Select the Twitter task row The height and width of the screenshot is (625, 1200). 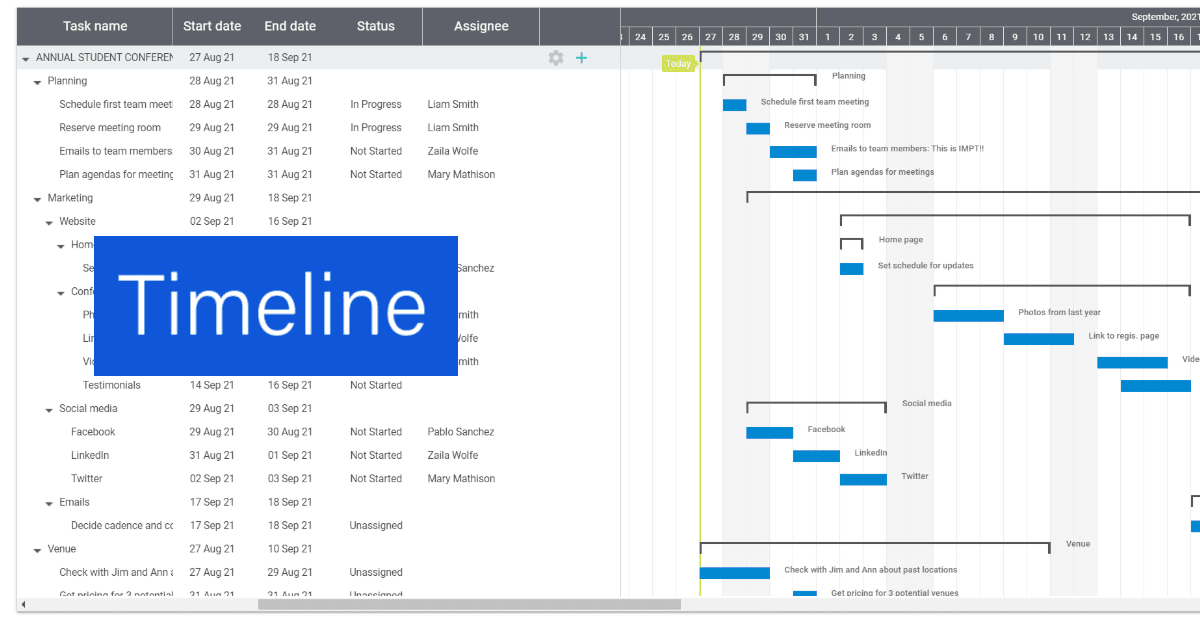tap(87, 479)
